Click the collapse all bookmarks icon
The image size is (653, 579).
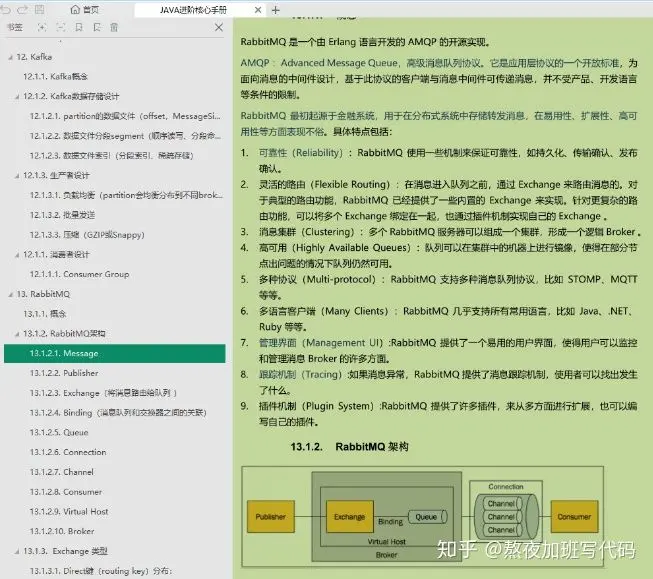pyautogui.click(x=61, y=27)
